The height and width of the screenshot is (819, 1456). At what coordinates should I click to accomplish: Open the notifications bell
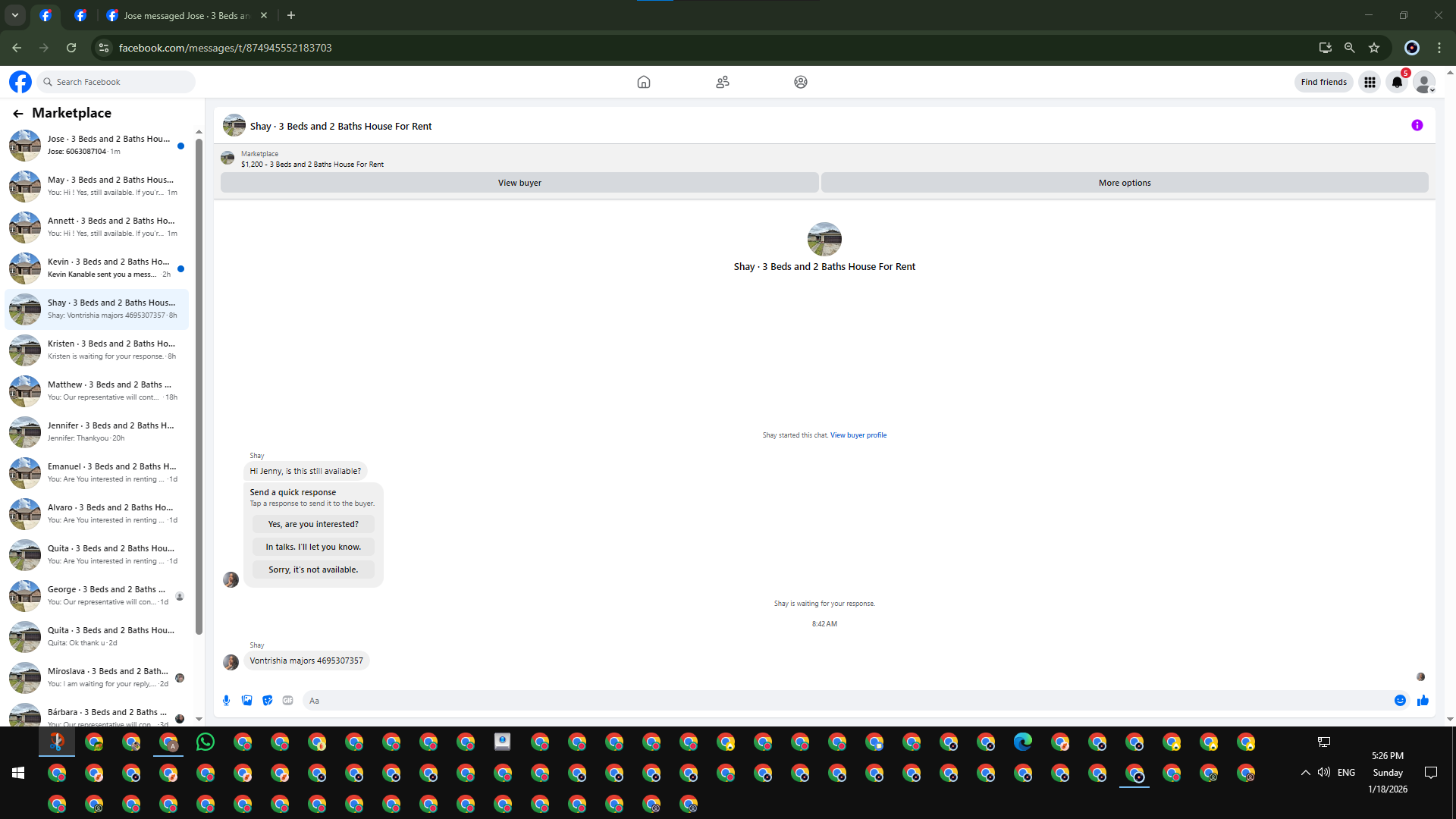(1397, 83)
